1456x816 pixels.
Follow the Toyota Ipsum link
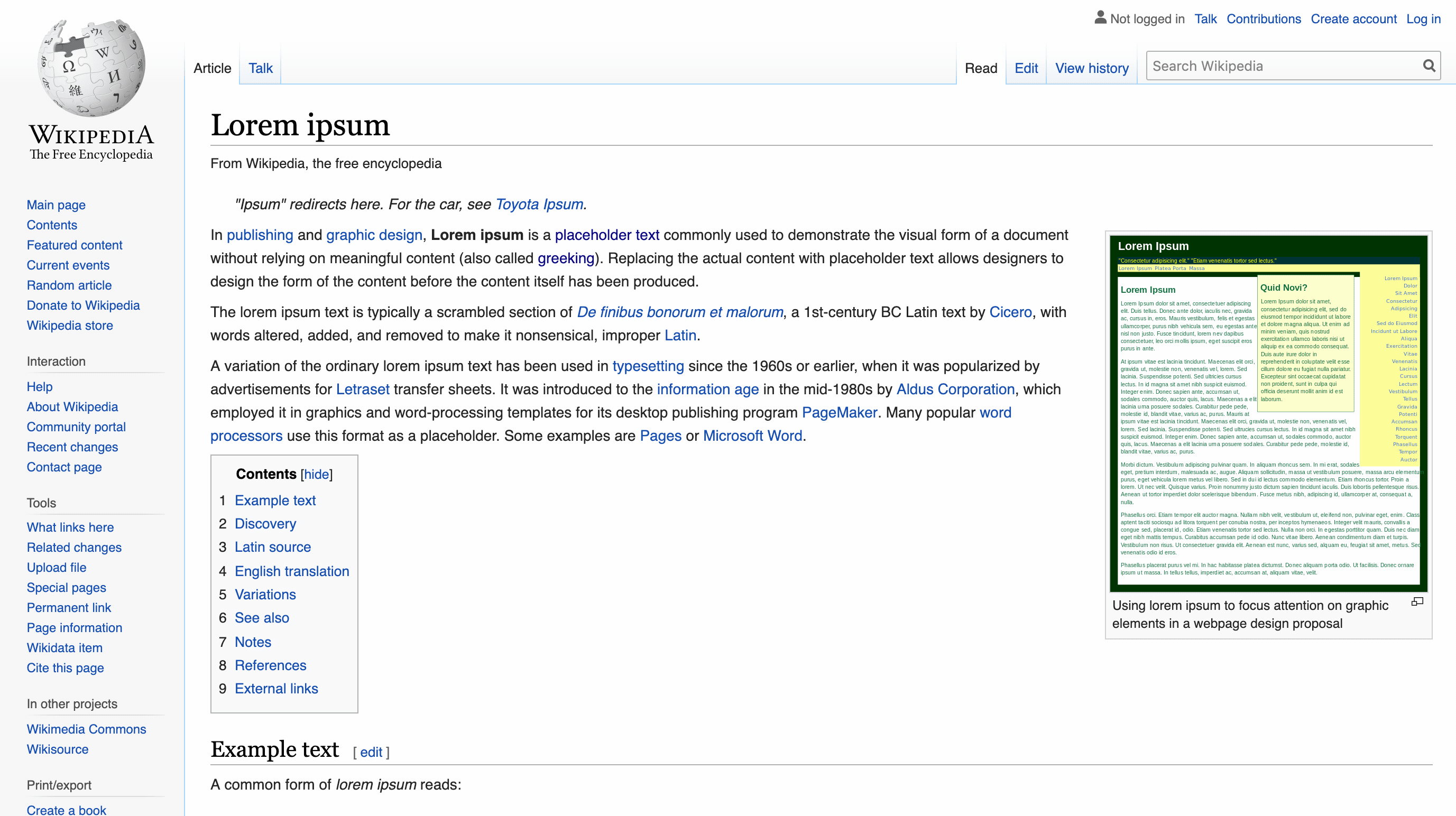click(539, 204)
